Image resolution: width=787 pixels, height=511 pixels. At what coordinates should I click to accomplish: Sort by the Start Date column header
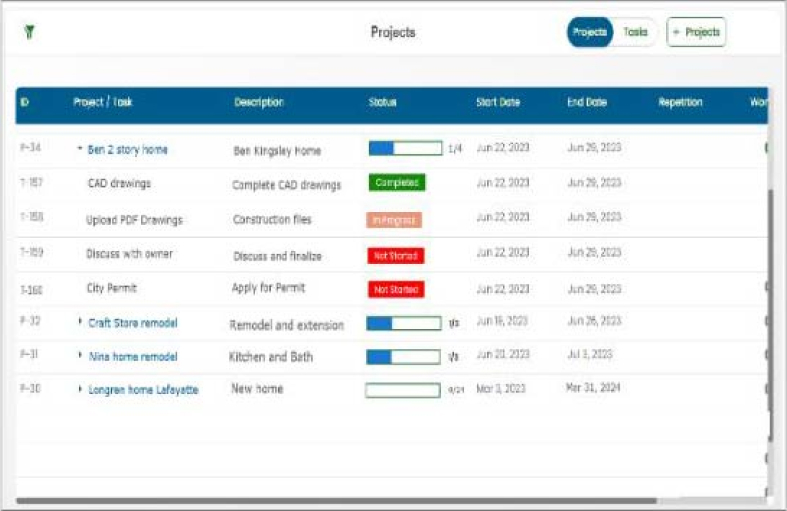point(498,102)
